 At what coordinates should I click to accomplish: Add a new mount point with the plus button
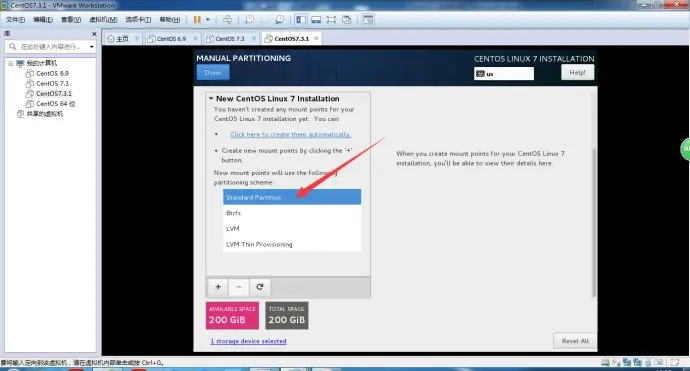[x=218, y=287]
